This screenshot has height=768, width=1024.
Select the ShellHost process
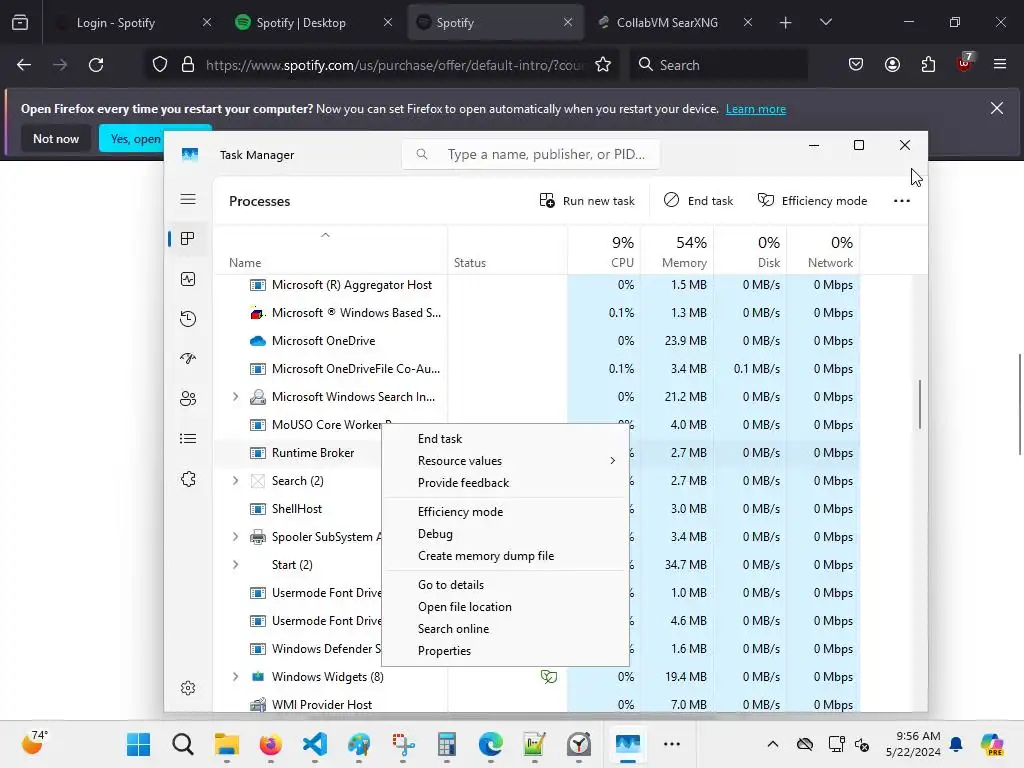(298, 509)
